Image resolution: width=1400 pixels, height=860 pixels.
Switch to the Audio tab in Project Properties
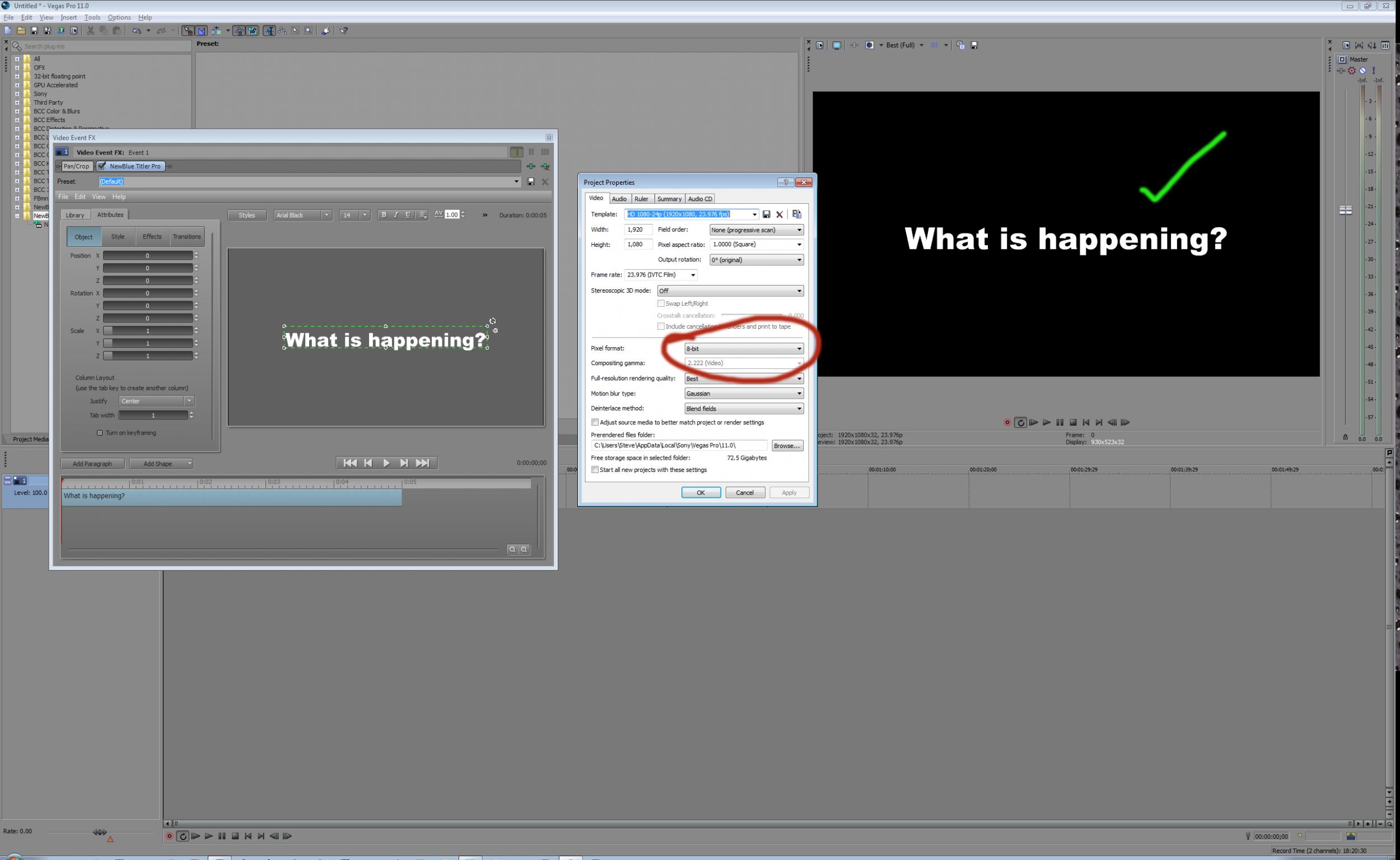[619, 199]
